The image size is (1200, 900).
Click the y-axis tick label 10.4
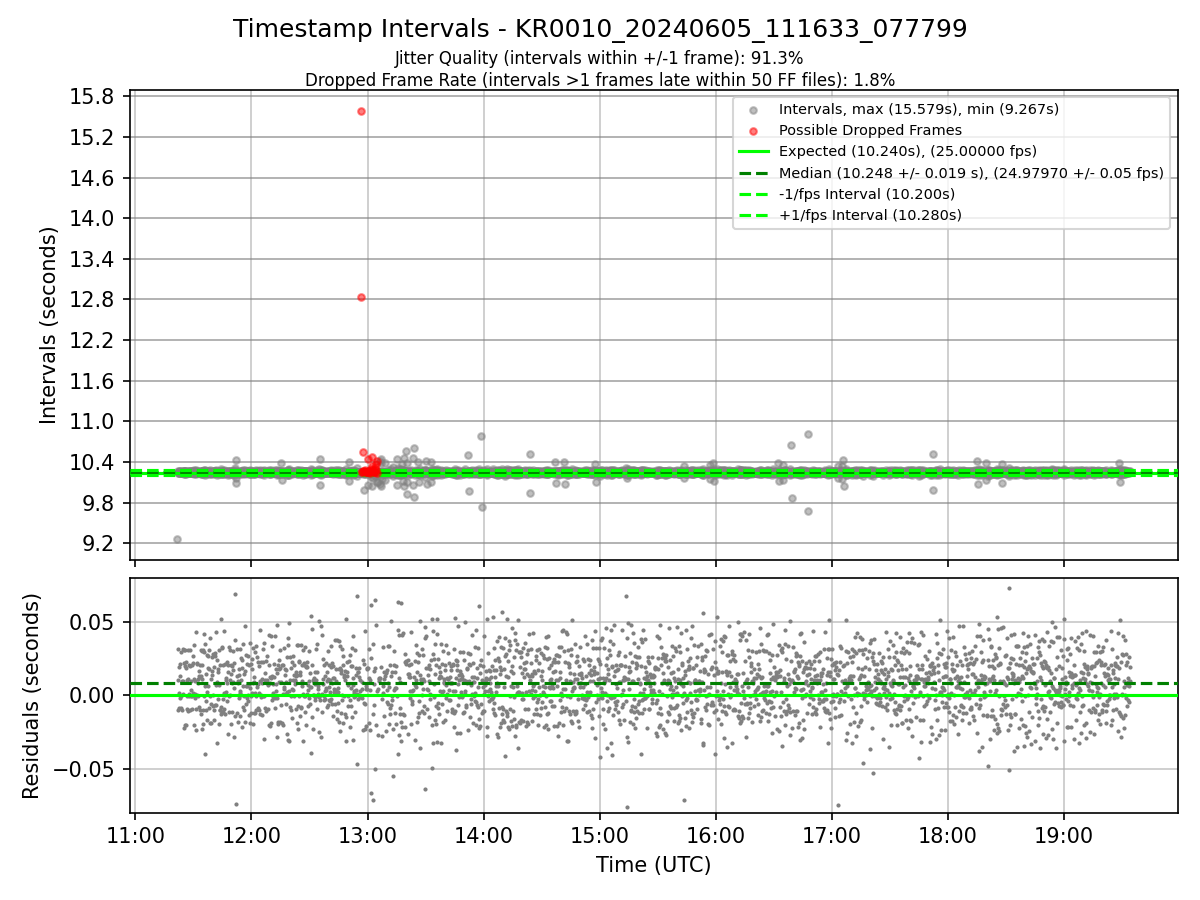coord(93,462)
